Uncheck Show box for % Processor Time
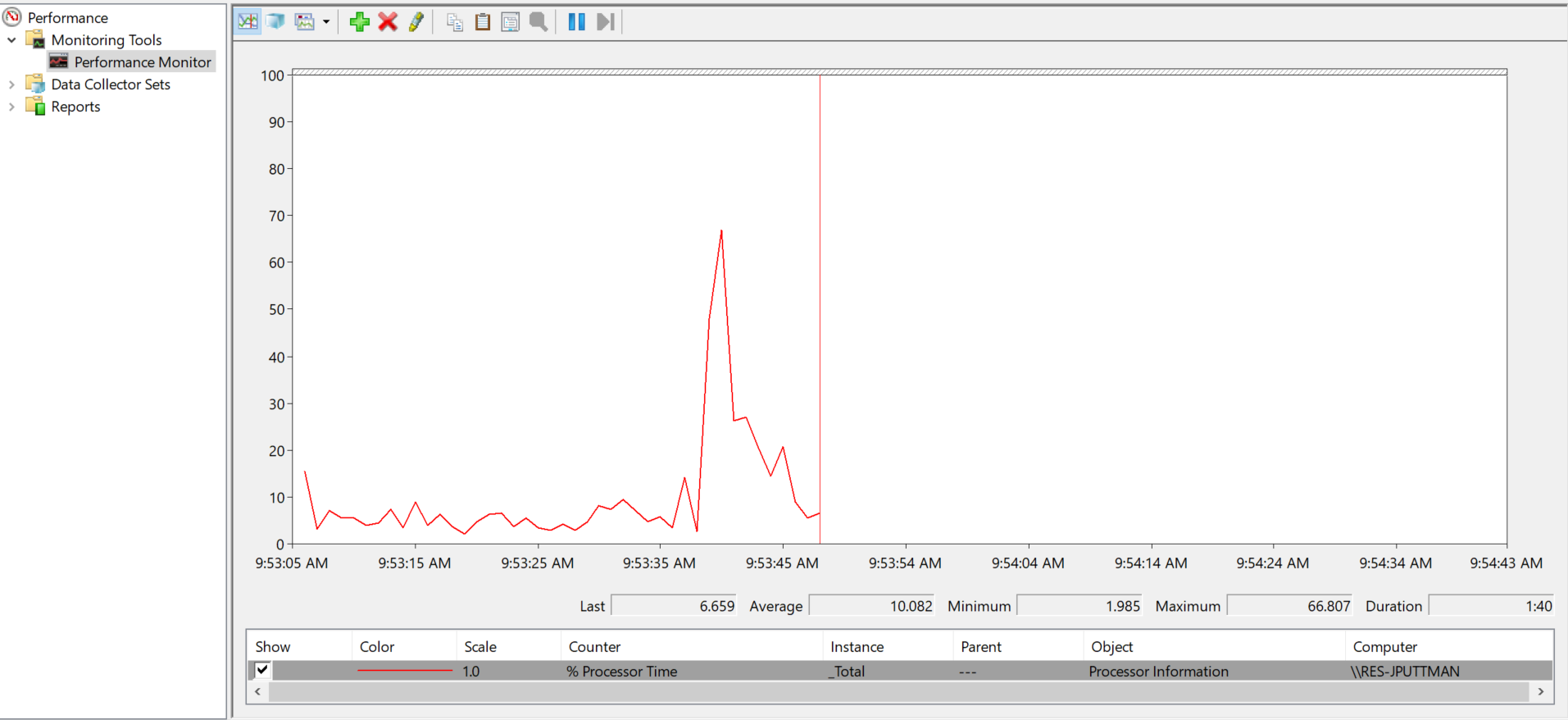This screenshot has height=720, width=1568. point(262,670)
